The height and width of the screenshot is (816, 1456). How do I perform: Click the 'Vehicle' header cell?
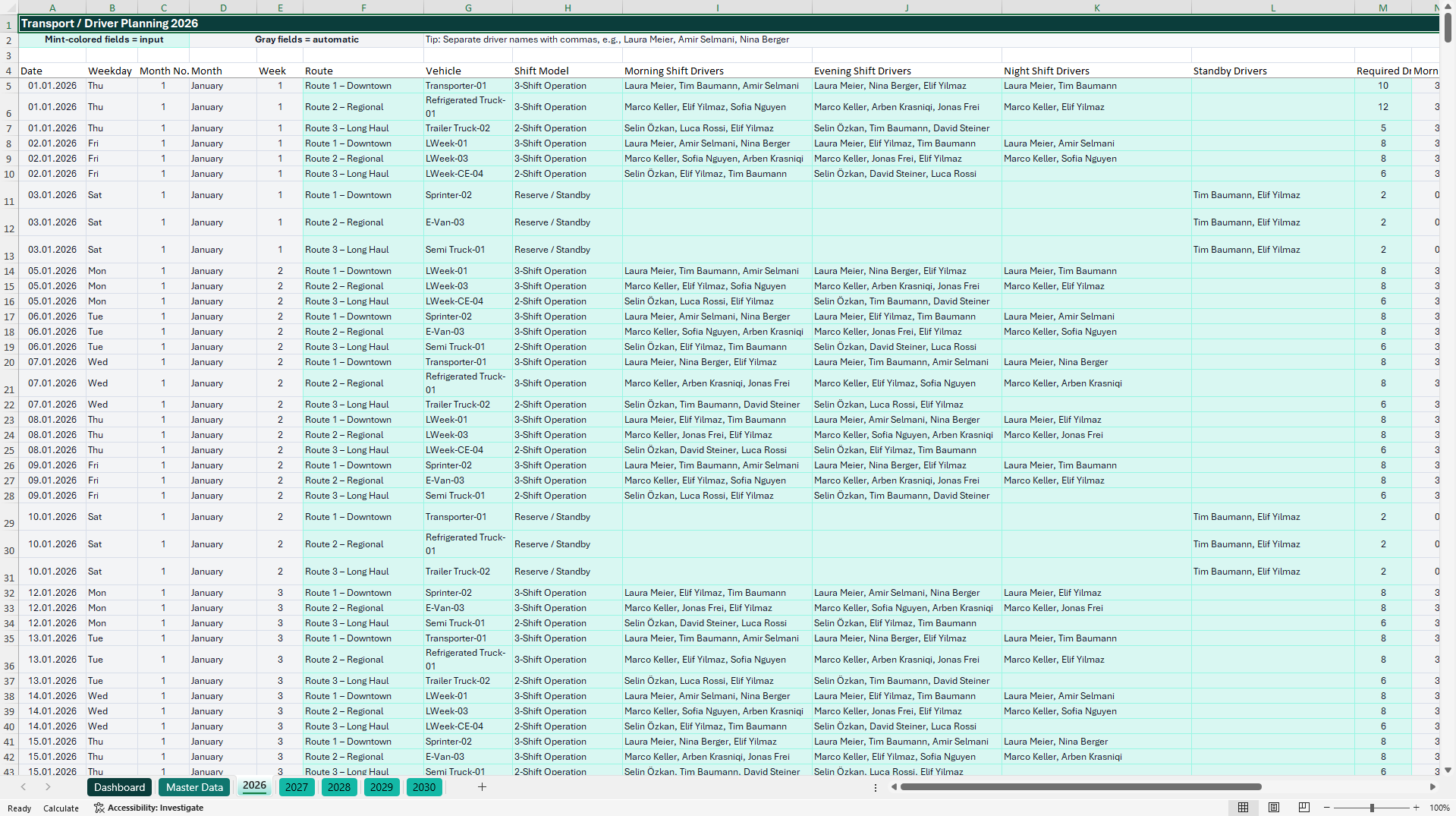tap(468, 71)
